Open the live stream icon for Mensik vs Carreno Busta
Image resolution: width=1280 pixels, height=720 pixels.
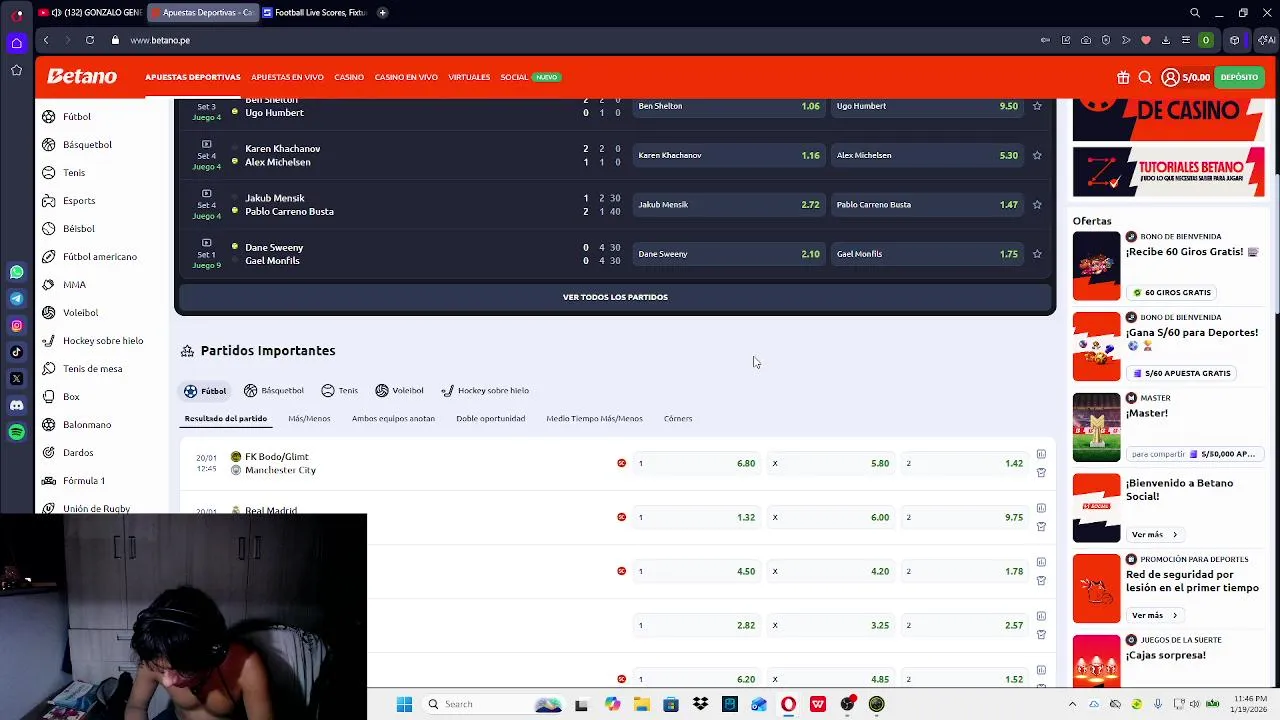point(207,193)
